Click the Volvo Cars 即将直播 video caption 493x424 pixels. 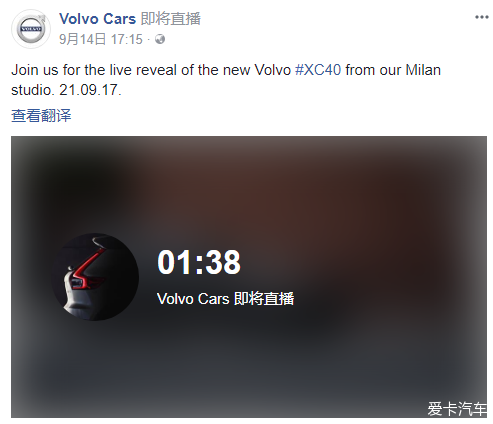tap(226, 299)
